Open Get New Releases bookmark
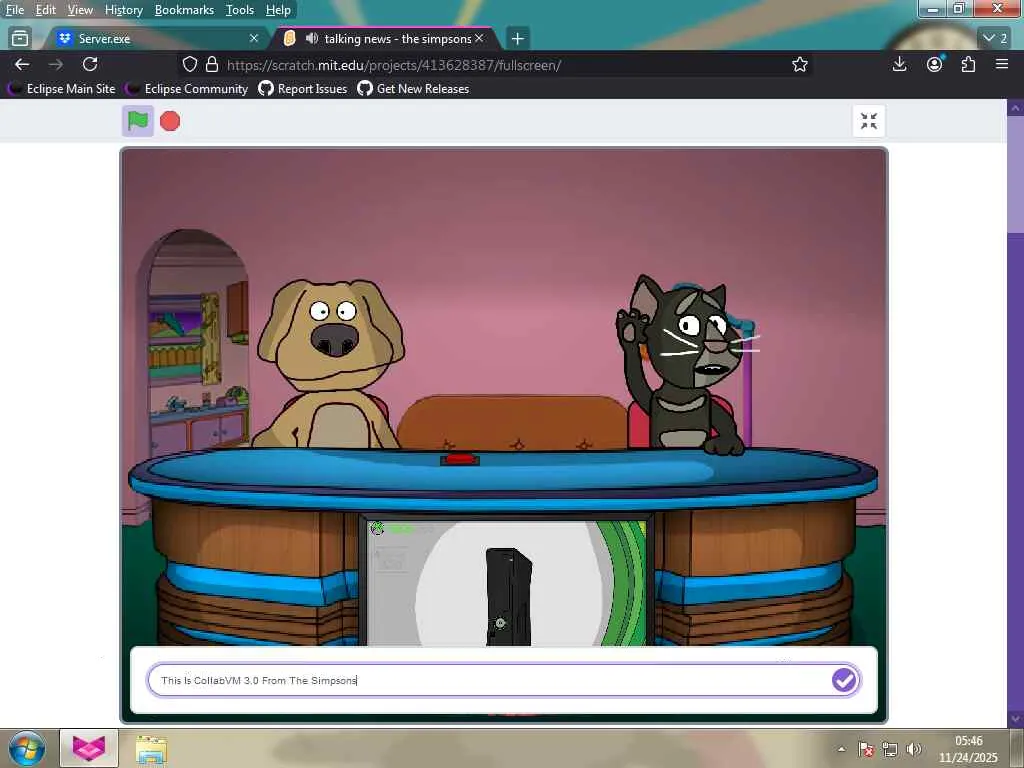1024x768 pixels. 413,89
